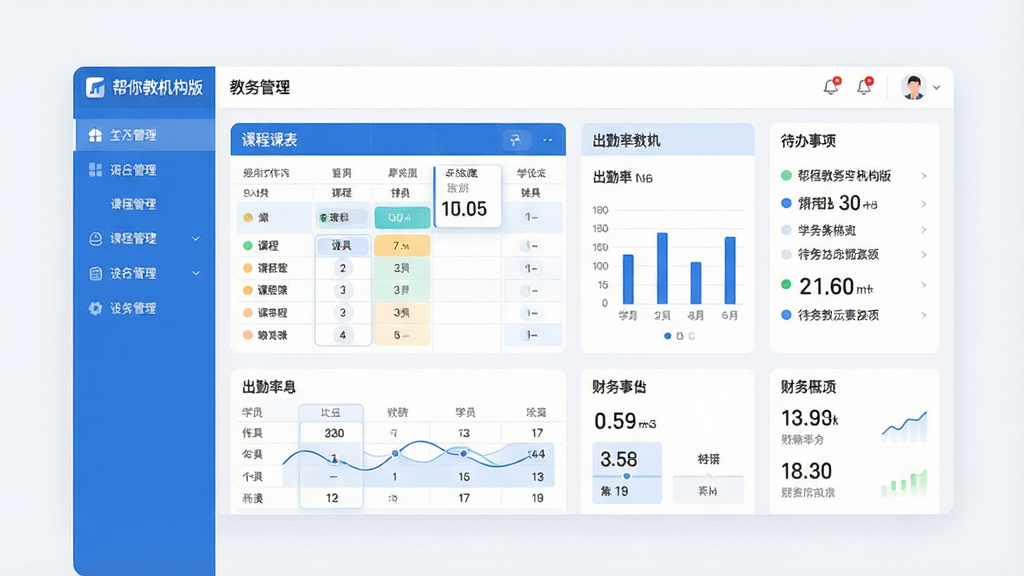Screen dimensions: 1024x576
Task: Click the gear icon in the sidebar
Action: pyautogui.click(x=95, y=308)
